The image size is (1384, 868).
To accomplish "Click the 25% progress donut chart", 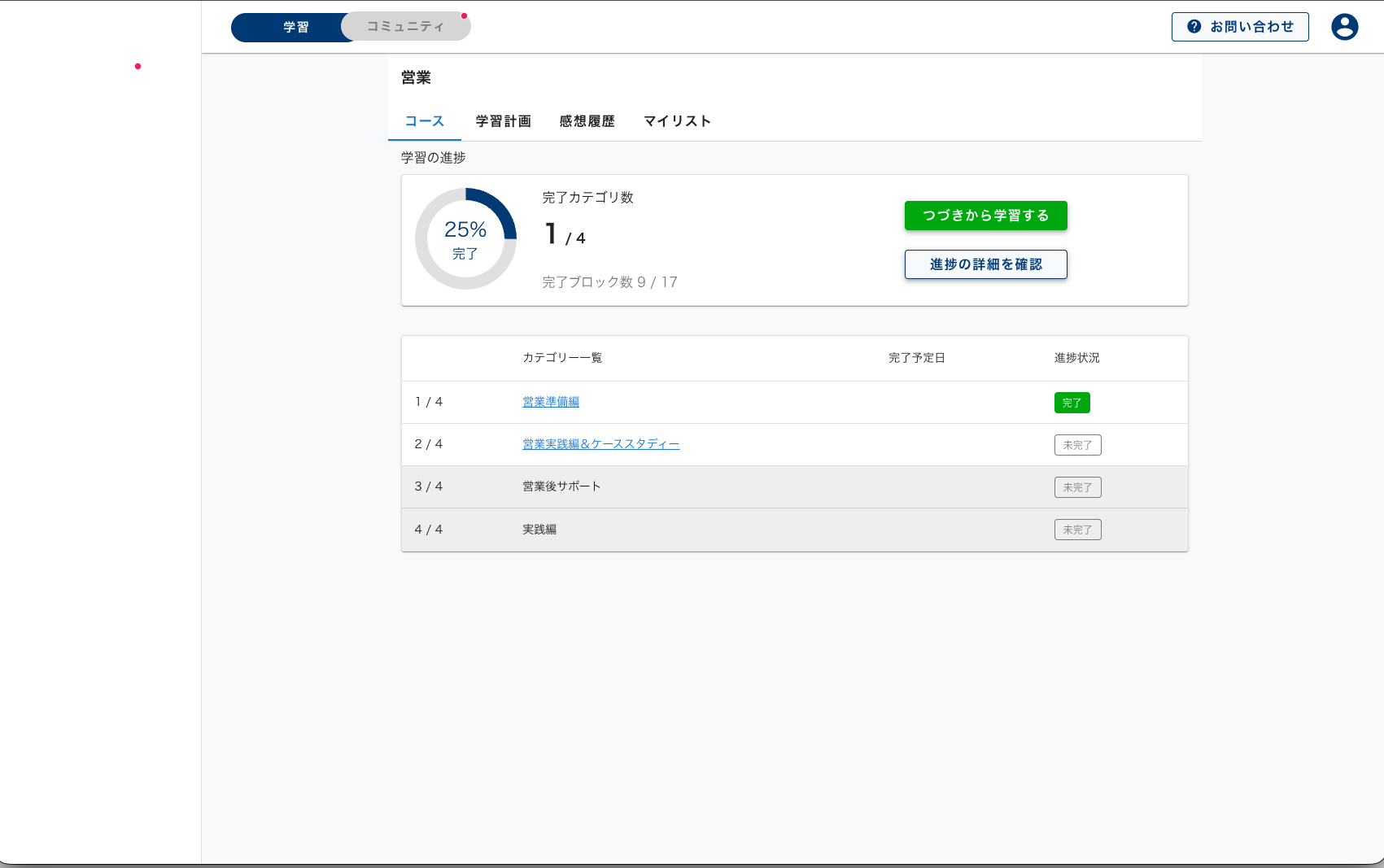I will pos(465,238).
